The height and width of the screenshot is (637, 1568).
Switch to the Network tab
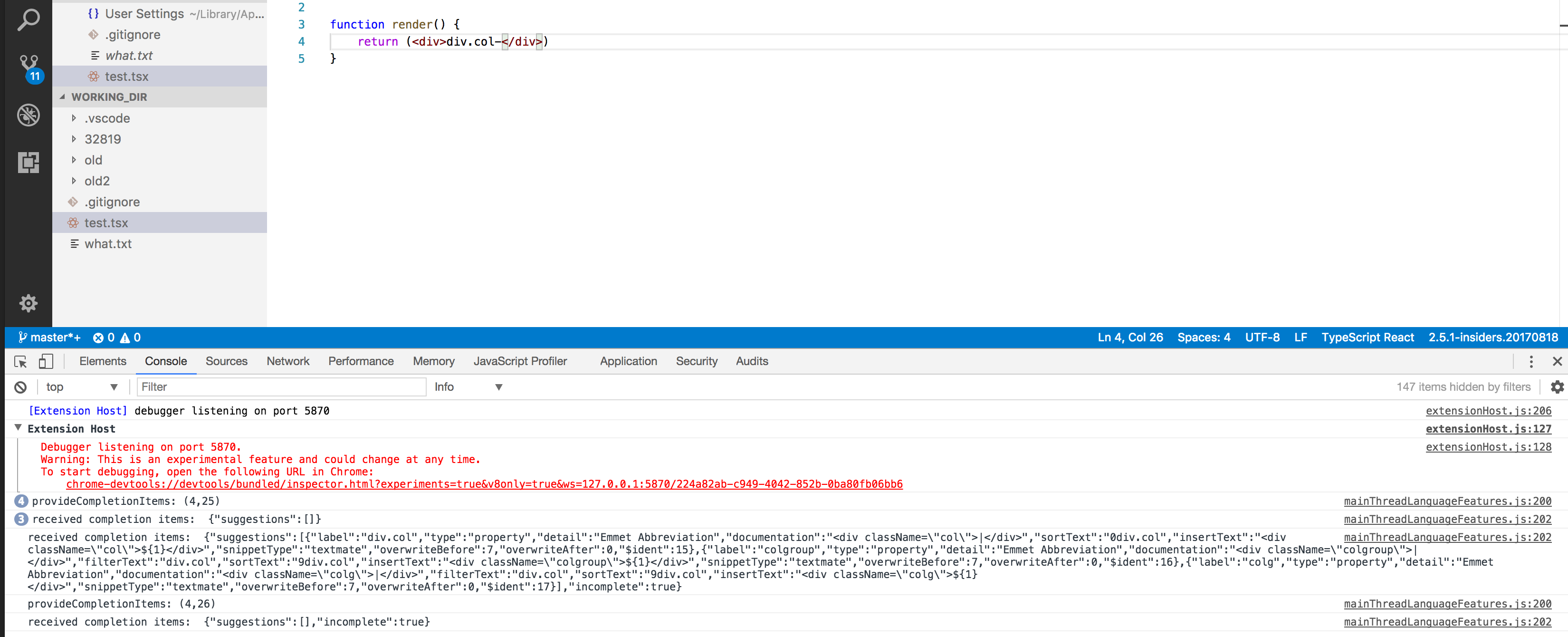click(x=287, y=361)
